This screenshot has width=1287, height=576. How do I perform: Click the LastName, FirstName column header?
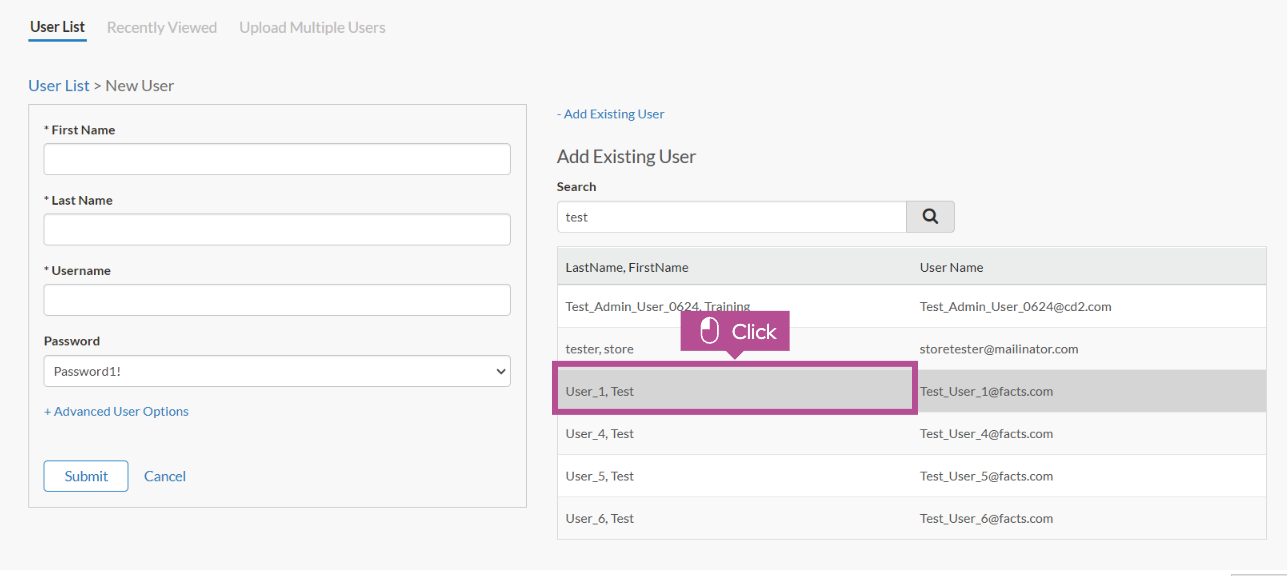coord(627,267)
